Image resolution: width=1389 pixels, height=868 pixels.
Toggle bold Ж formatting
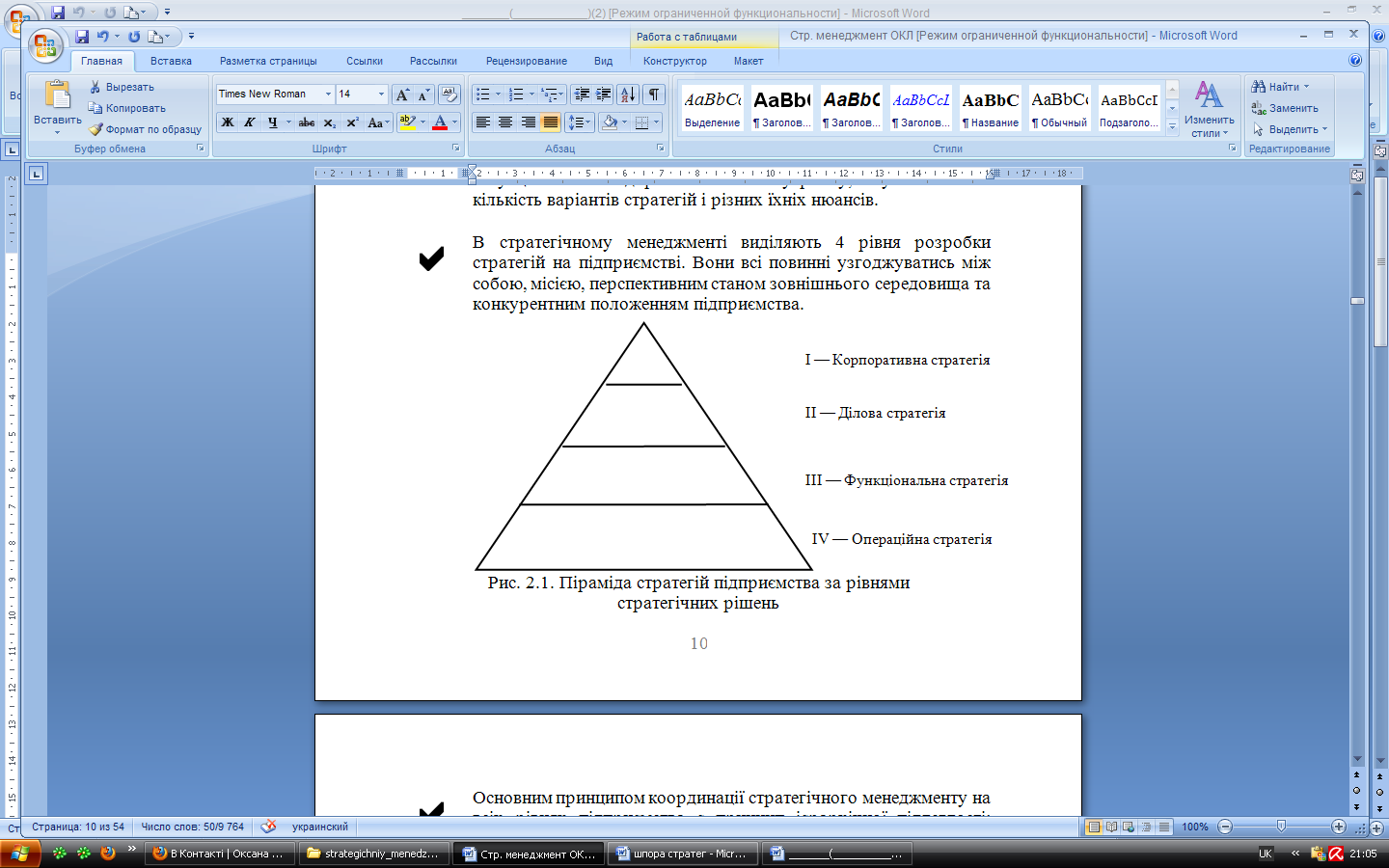[228, 122]
